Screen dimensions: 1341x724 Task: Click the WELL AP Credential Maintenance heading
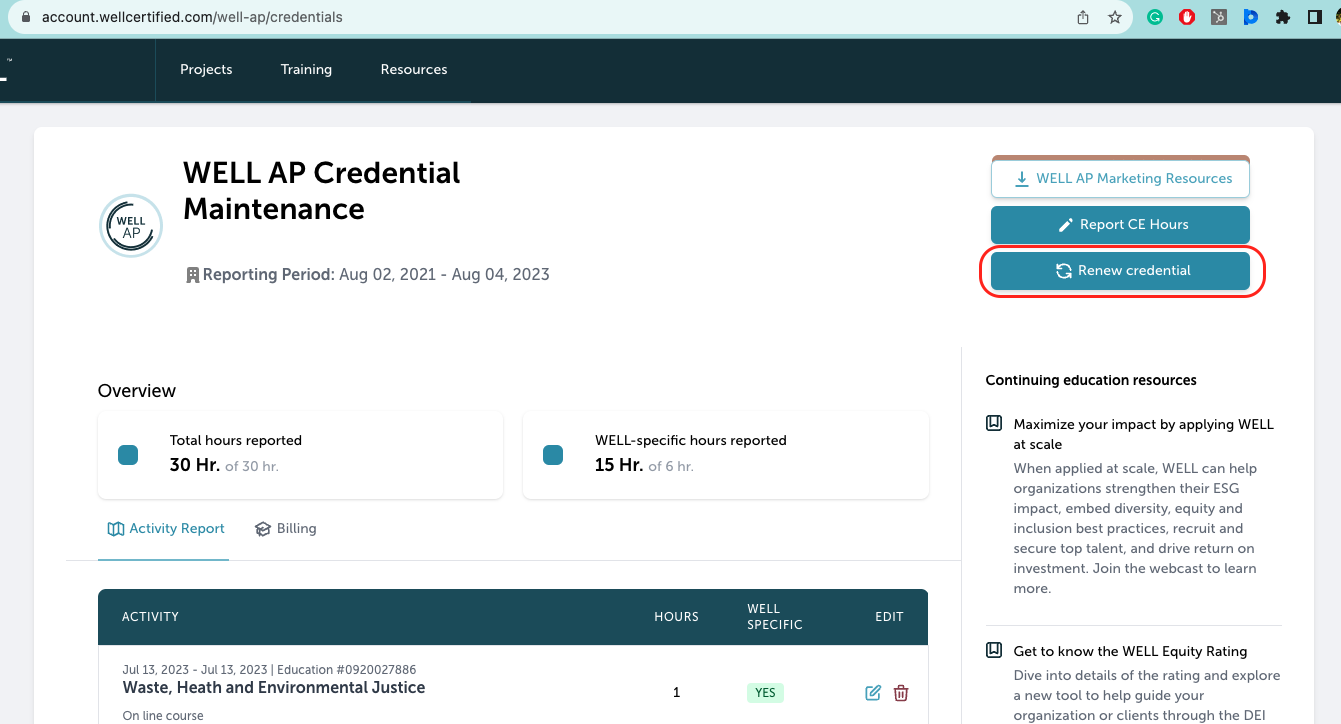322,190
